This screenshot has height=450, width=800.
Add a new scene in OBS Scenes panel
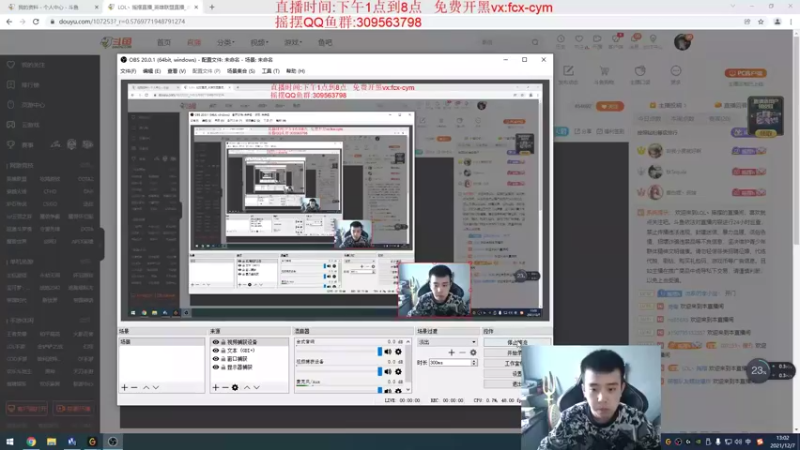point(124,388)
